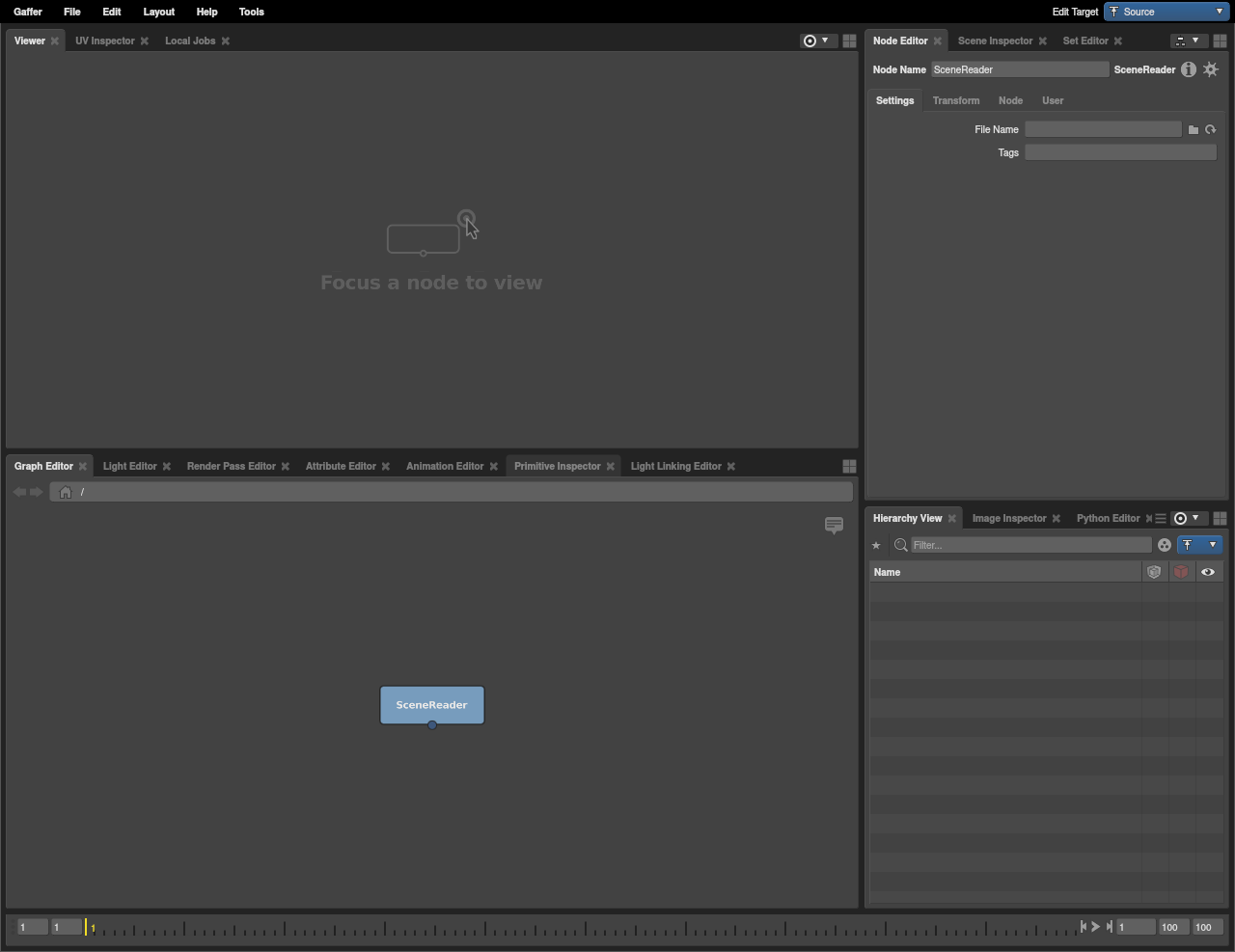Open the Layout menu
The width and height of the screenshot is (1235, 952).
159,12
